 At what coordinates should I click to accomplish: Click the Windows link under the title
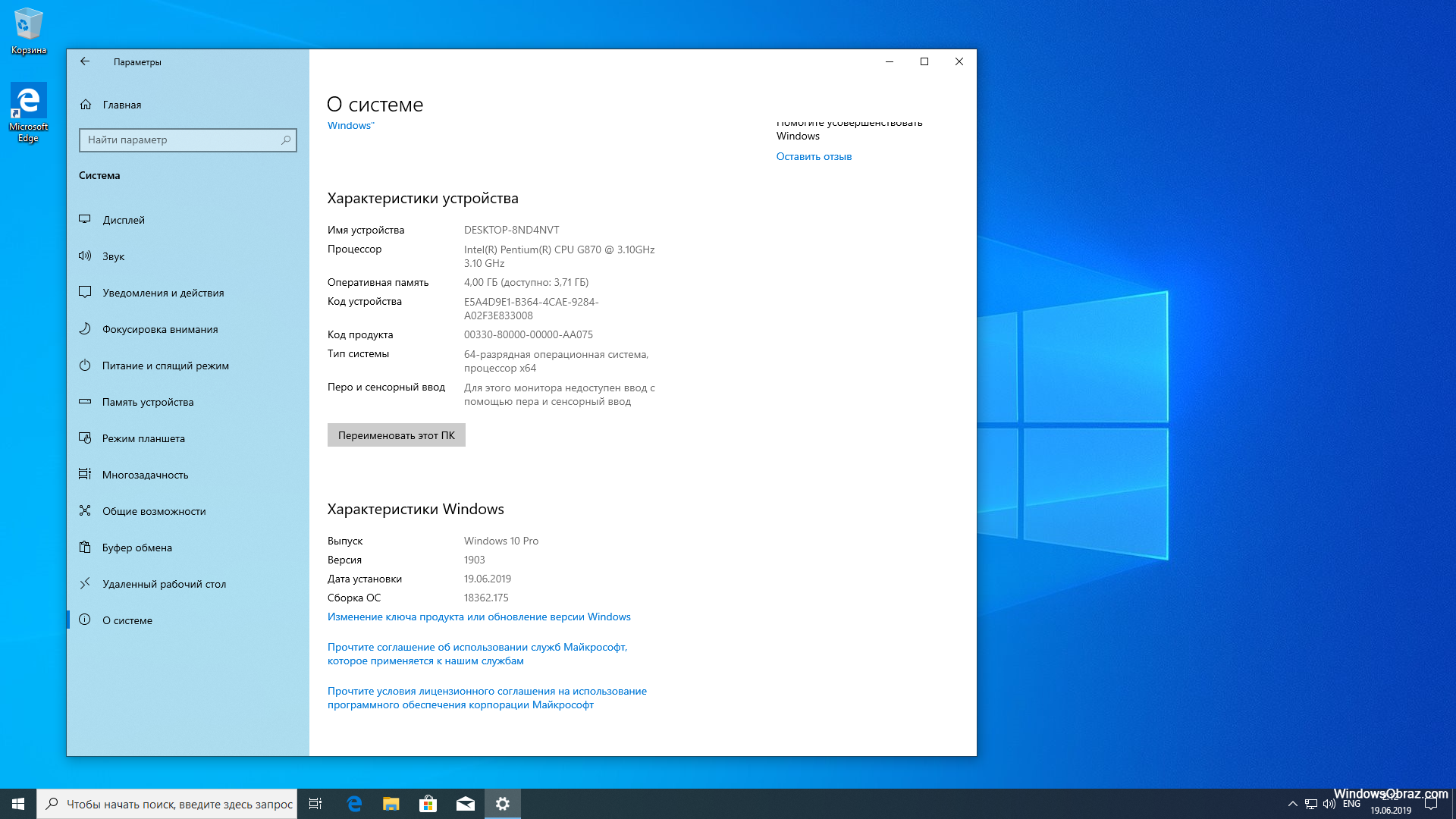350,125
